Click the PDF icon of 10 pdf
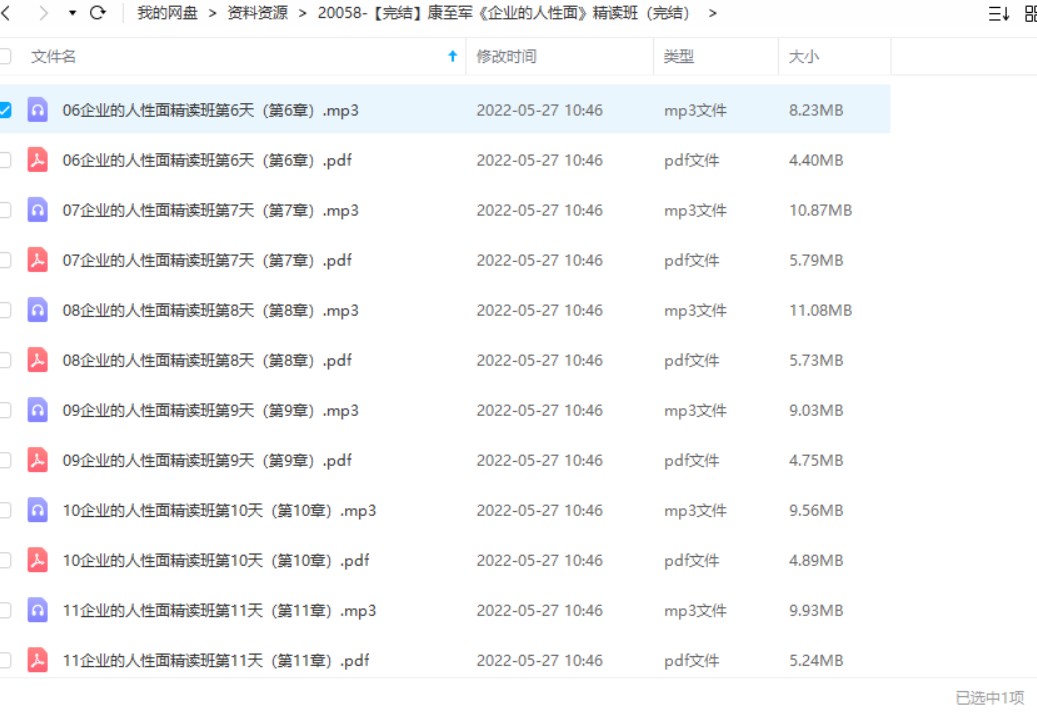 tap(38, 560)
